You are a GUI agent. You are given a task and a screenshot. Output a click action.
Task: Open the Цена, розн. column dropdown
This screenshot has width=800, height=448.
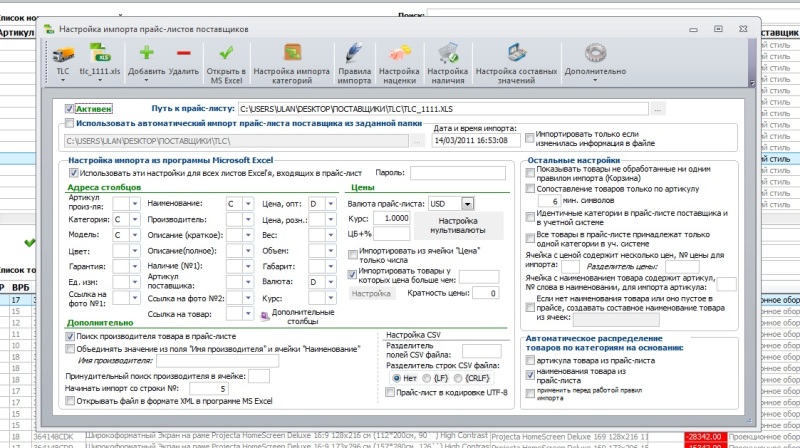pos(331,219)
